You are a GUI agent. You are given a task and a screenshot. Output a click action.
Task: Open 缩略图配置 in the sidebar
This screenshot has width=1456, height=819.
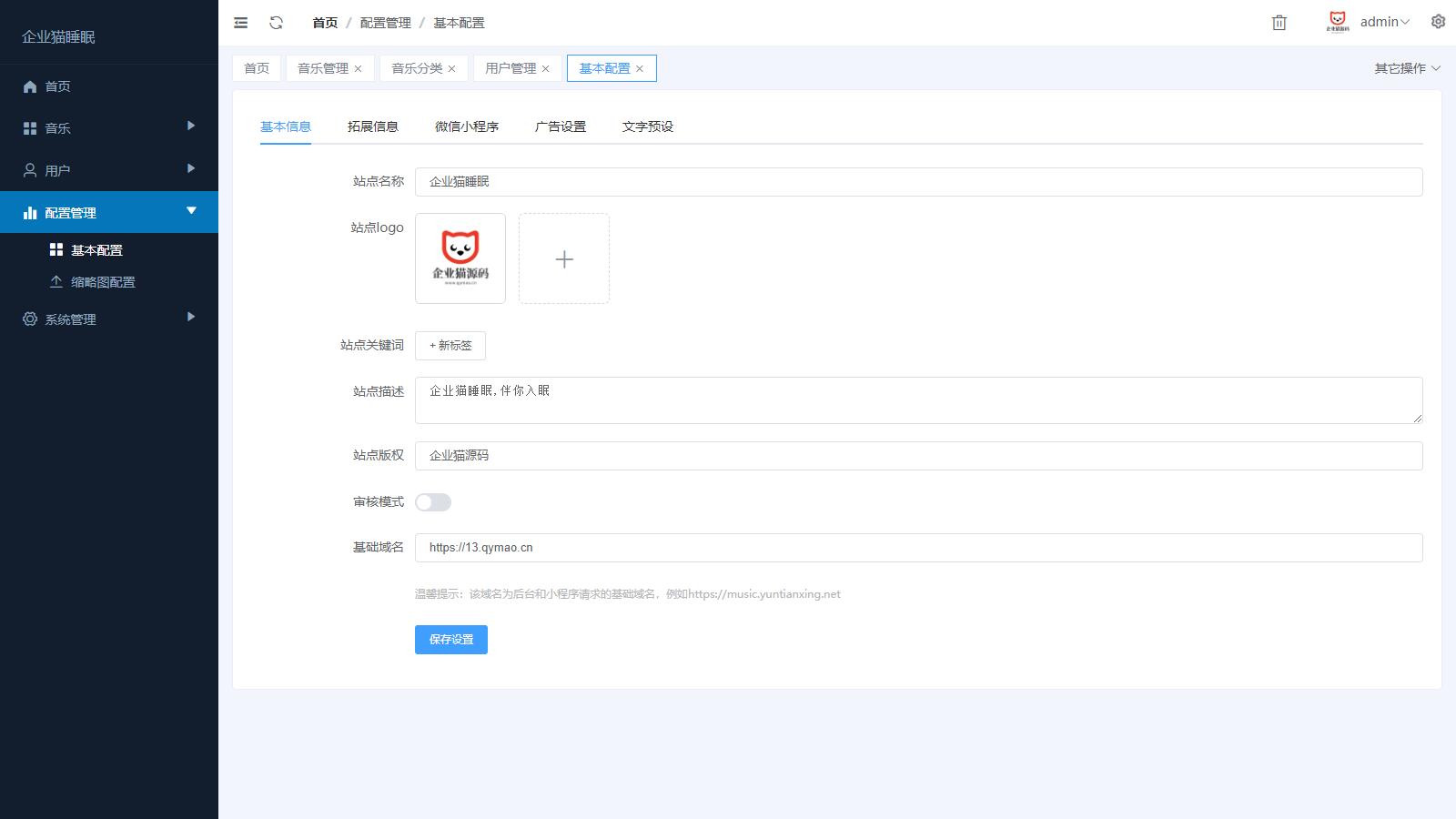[103, 282]
